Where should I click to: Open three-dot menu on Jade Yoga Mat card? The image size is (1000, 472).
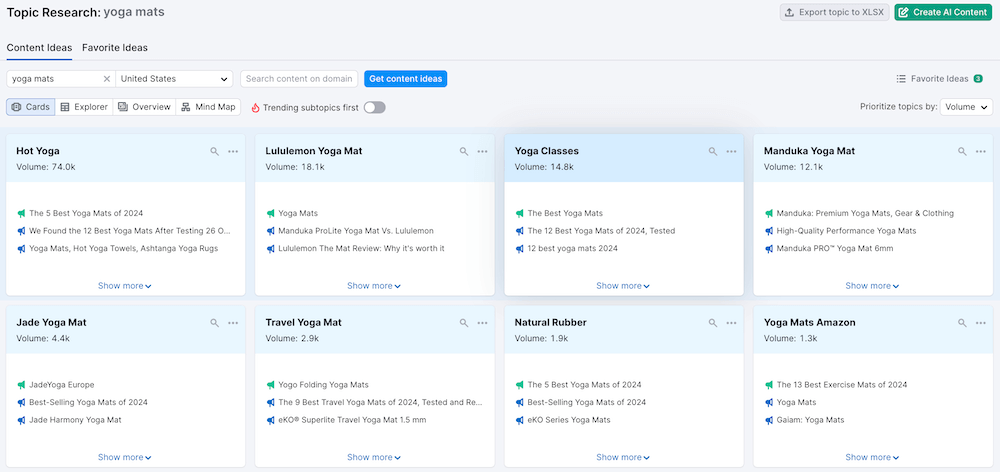click(x=233, y=323)
